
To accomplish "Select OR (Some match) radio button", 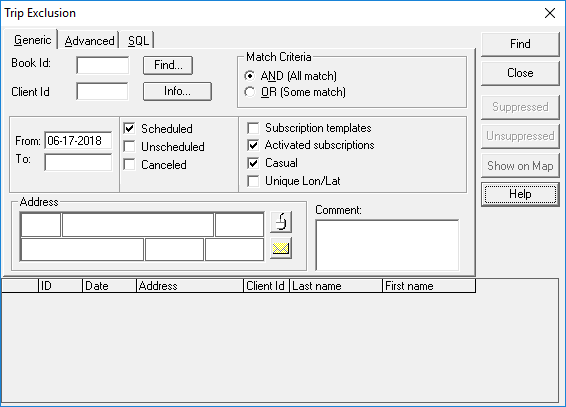I will tap(249, 92).
